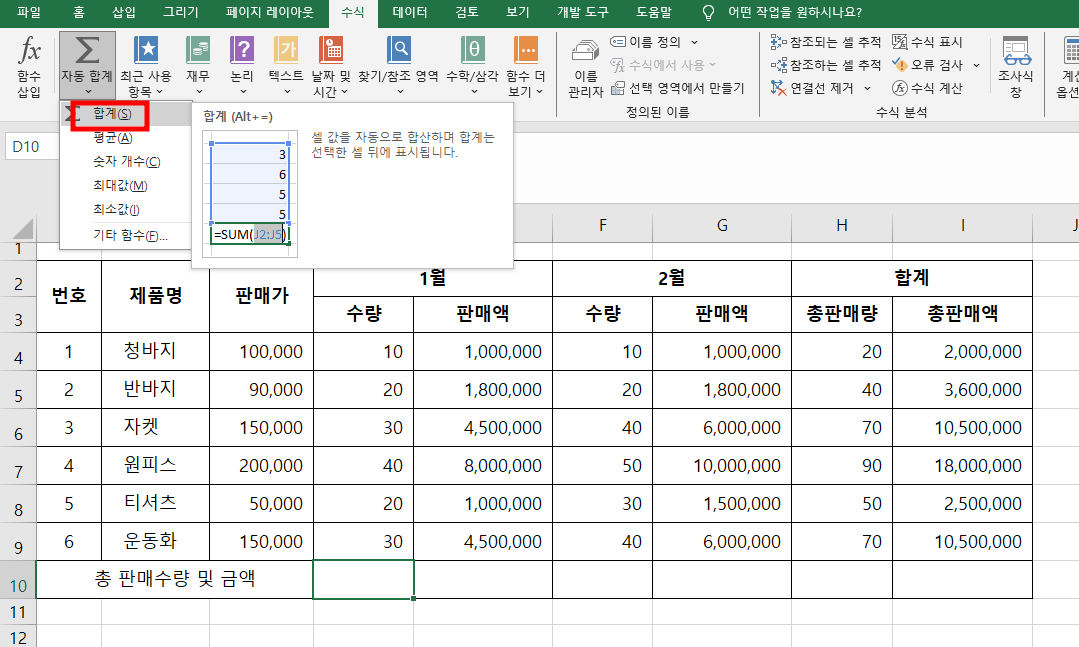This screenshot has width=1079, height=647.
Task: Click Define Name (이름 정의)
Action: pyautogui.click(x=645, y=42)
